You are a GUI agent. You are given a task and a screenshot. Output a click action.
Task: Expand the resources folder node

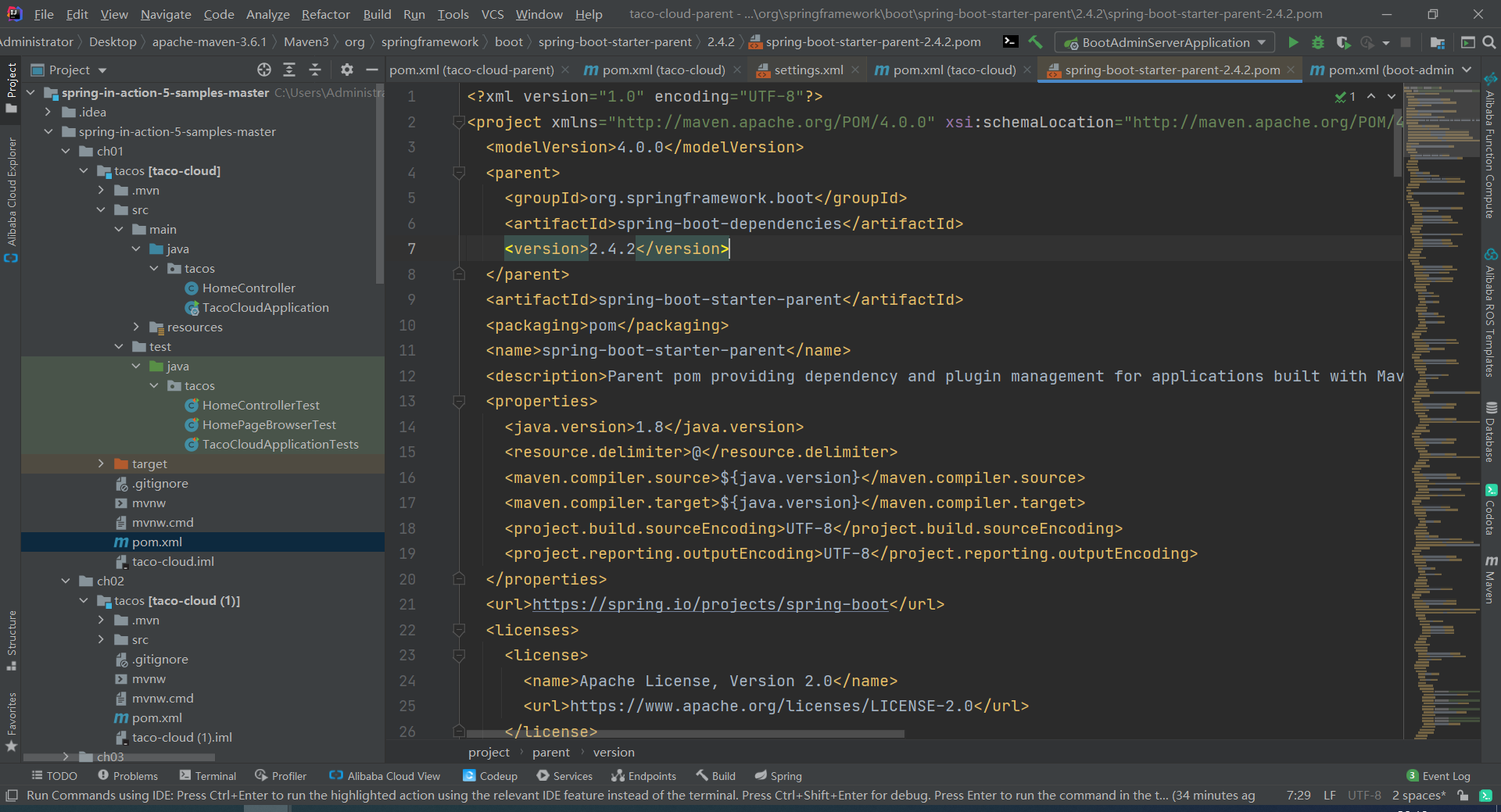click(136, 327)
